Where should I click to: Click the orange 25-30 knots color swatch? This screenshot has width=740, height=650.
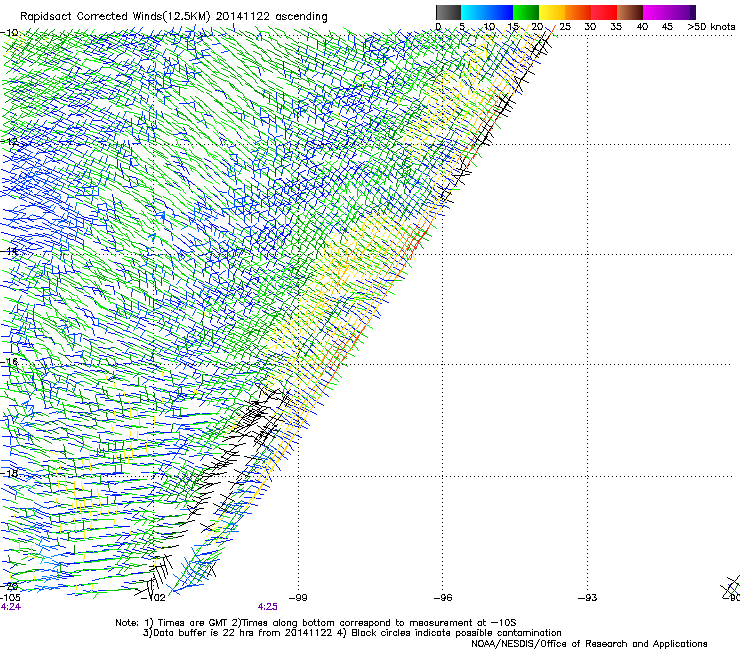(x=578, y=12)
